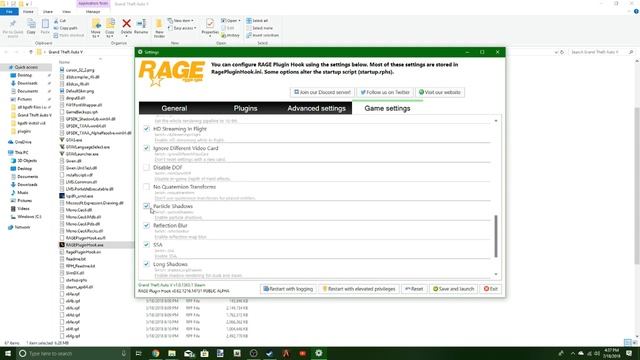The image size is (640, 360).
Task: Click New folder icon in ribbon
Action: click(x=159, y=24)
